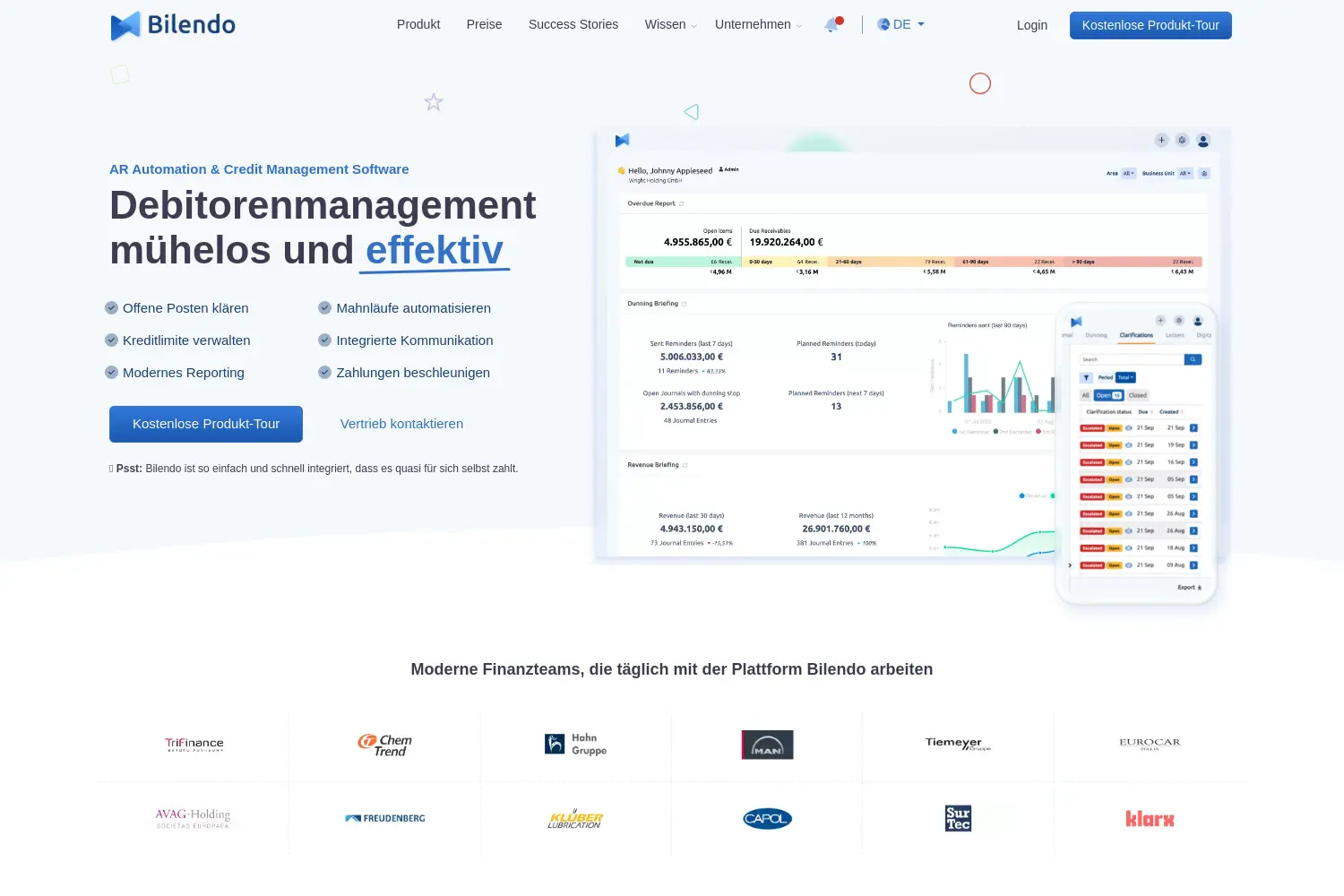Click the Chem Trend logo

coord(385,745)
